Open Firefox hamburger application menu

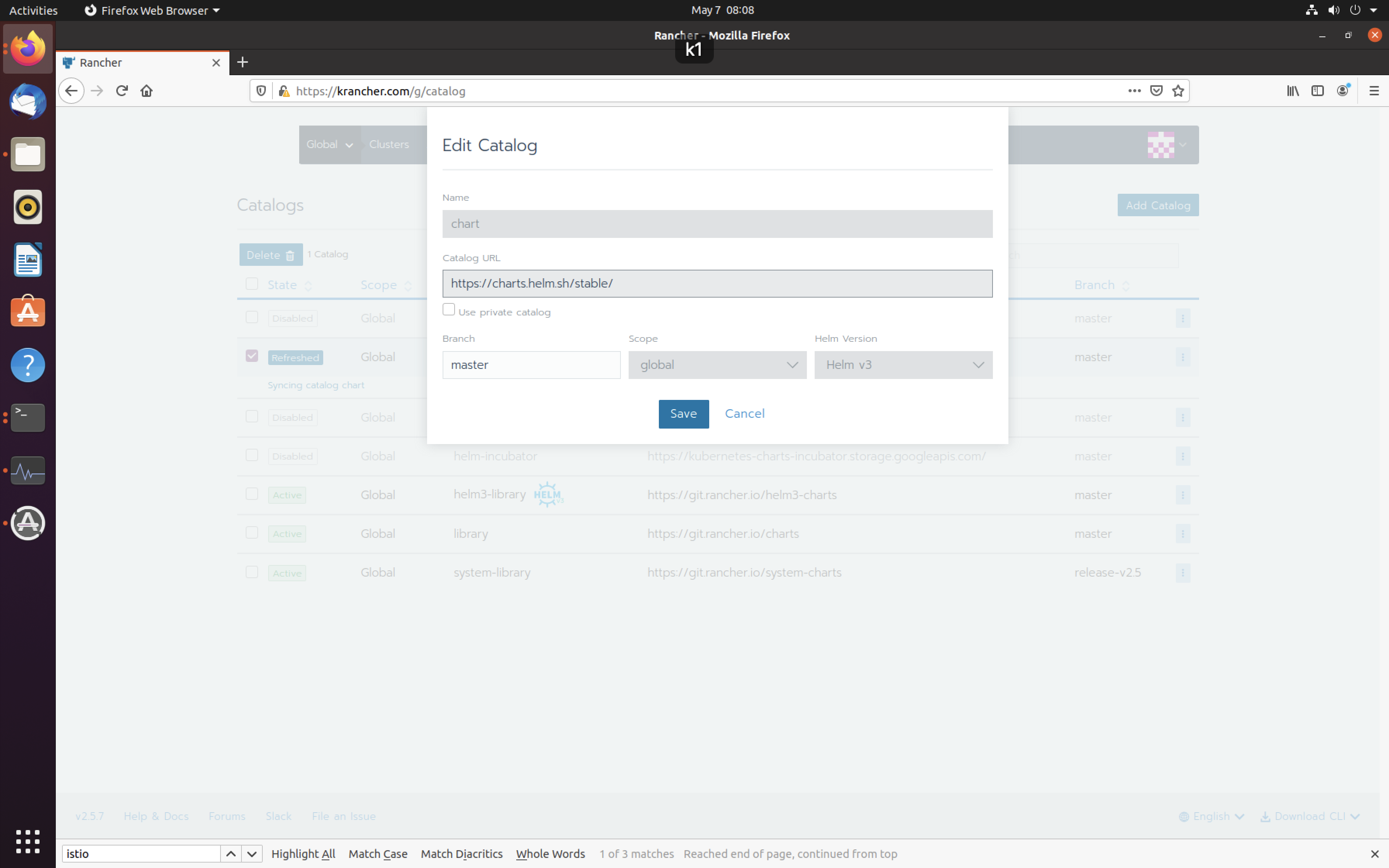point(1373,91)
